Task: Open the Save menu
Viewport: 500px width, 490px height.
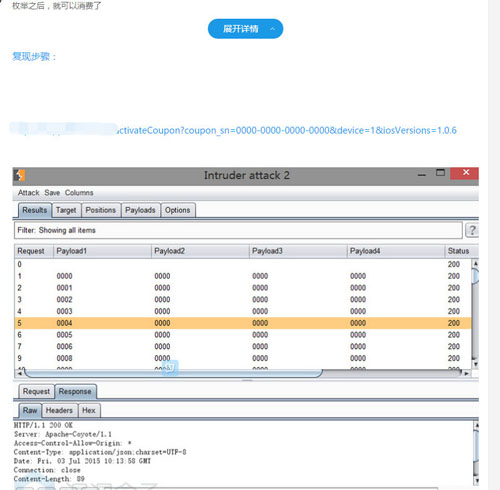Action: (x=52, y=193)
